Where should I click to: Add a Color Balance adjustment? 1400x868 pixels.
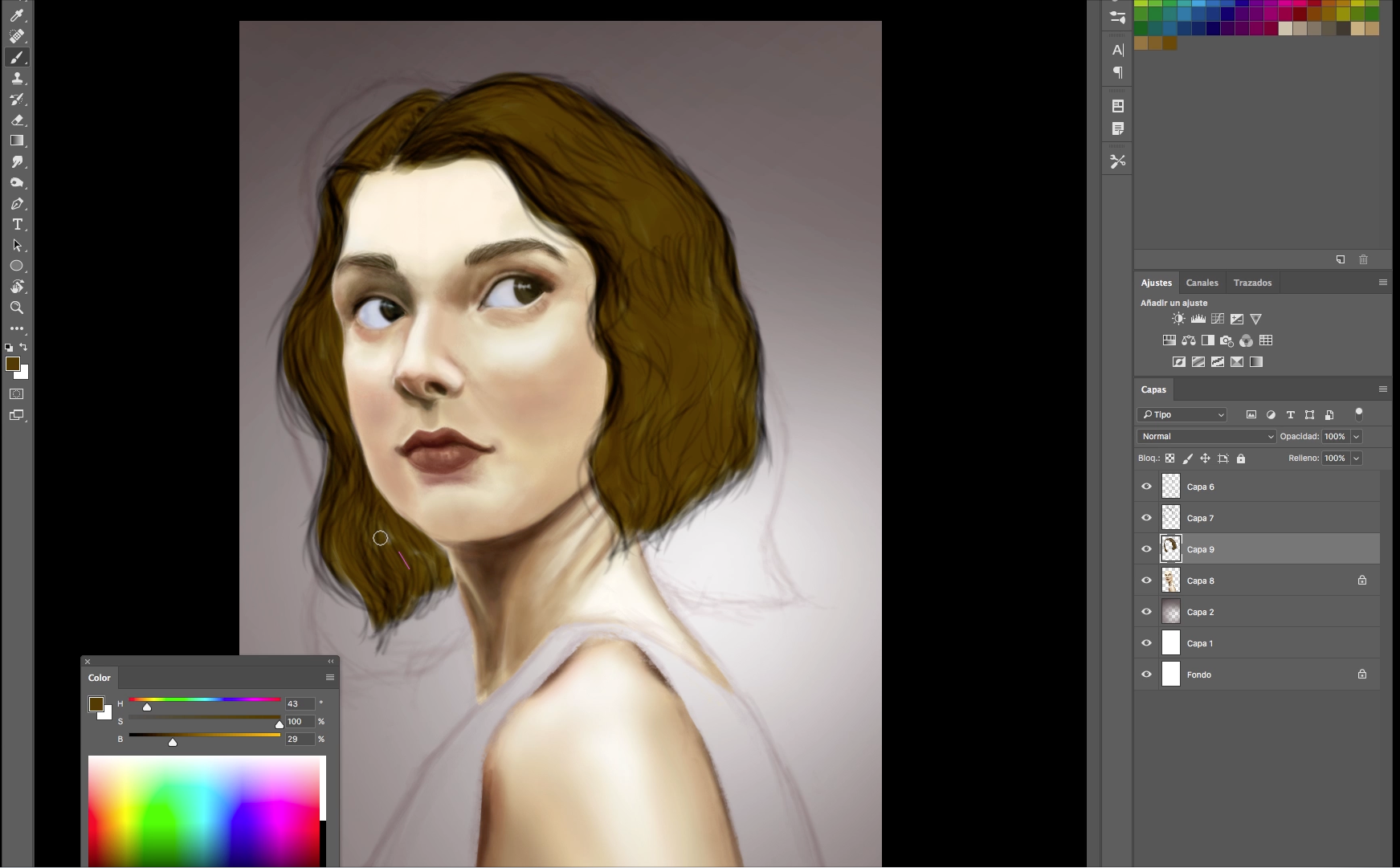coord(1189,340)
